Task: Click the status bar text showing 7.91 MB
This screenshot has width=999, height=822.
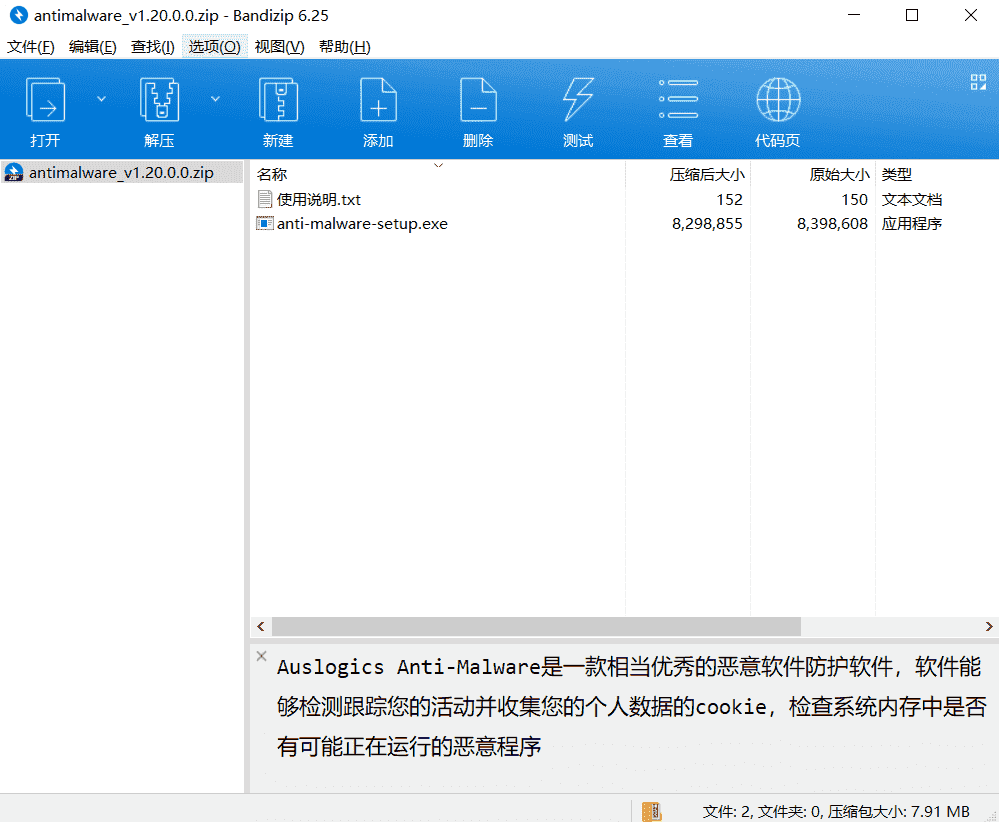Action: point(836,811)
